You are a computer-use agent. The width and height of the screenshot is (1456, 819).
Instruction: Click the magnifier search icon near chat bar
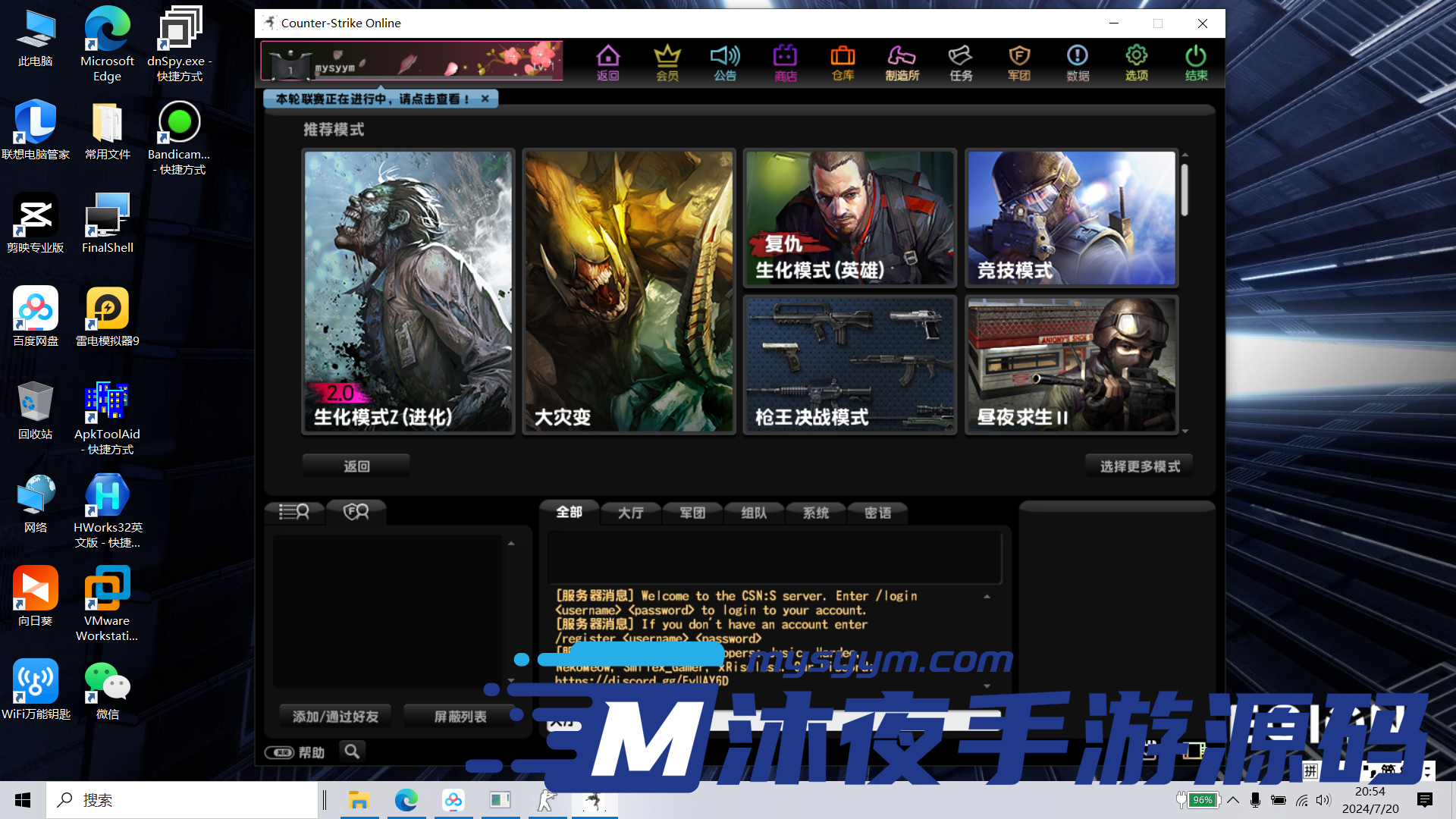351,752
